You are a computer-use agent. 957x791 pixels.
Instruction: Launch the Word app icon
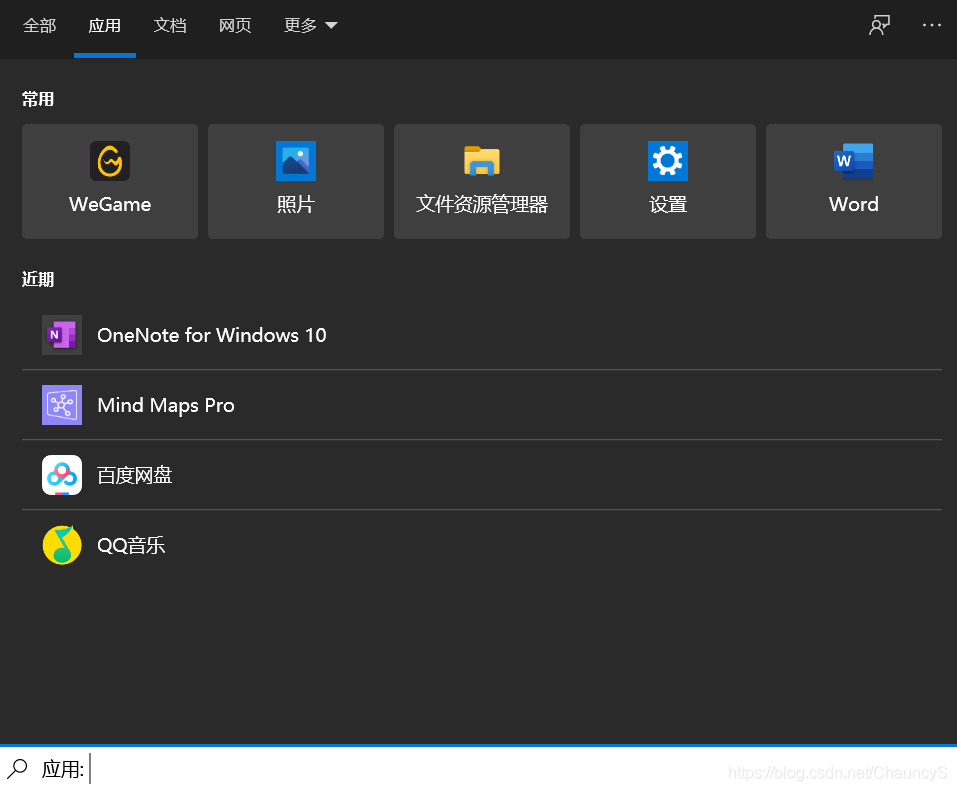pos(854,161)
